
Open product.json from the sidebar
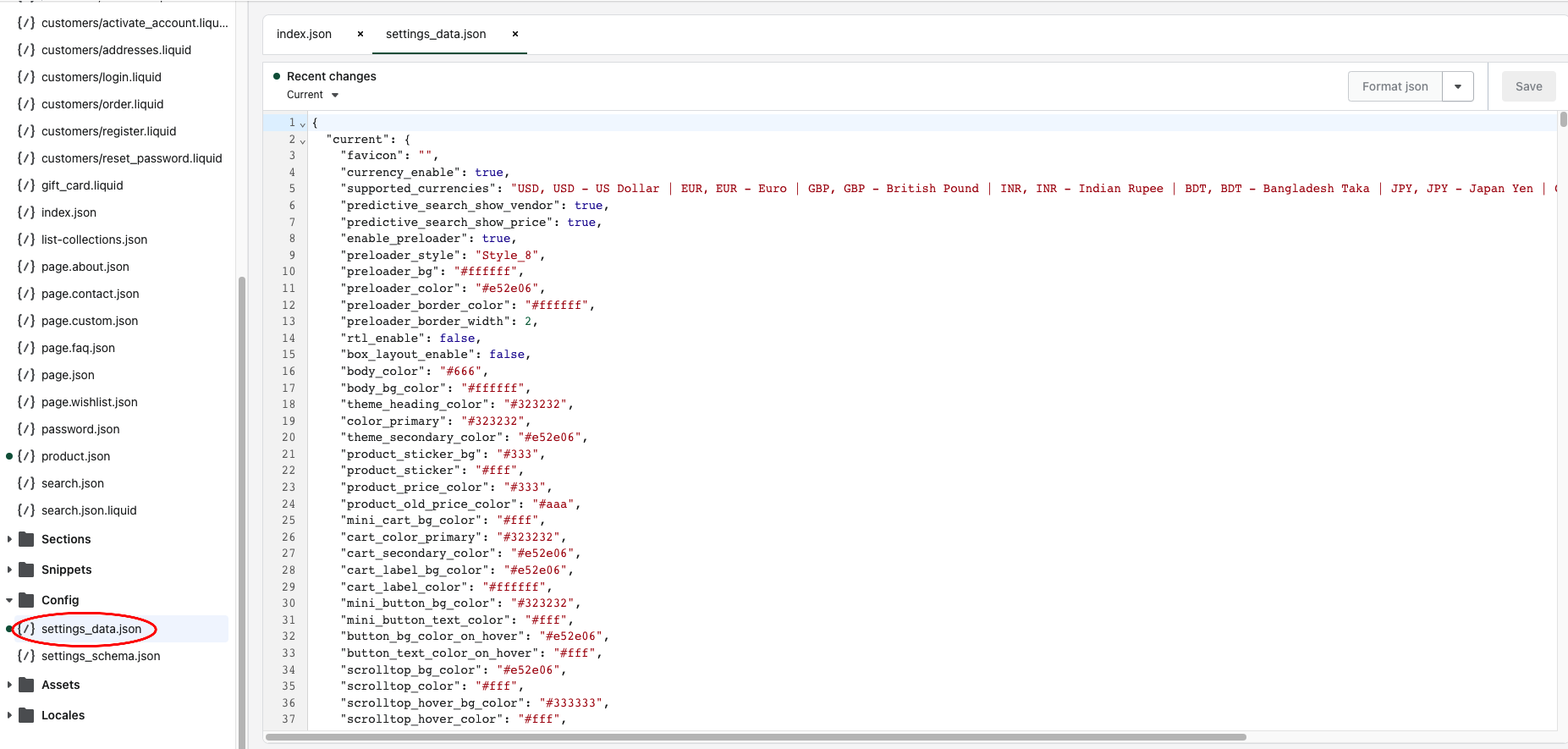(75, 456)
